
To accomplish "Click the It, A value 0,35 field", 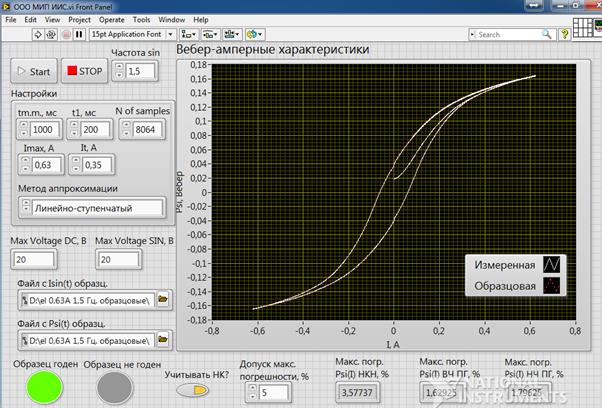I will pos(97,165).
